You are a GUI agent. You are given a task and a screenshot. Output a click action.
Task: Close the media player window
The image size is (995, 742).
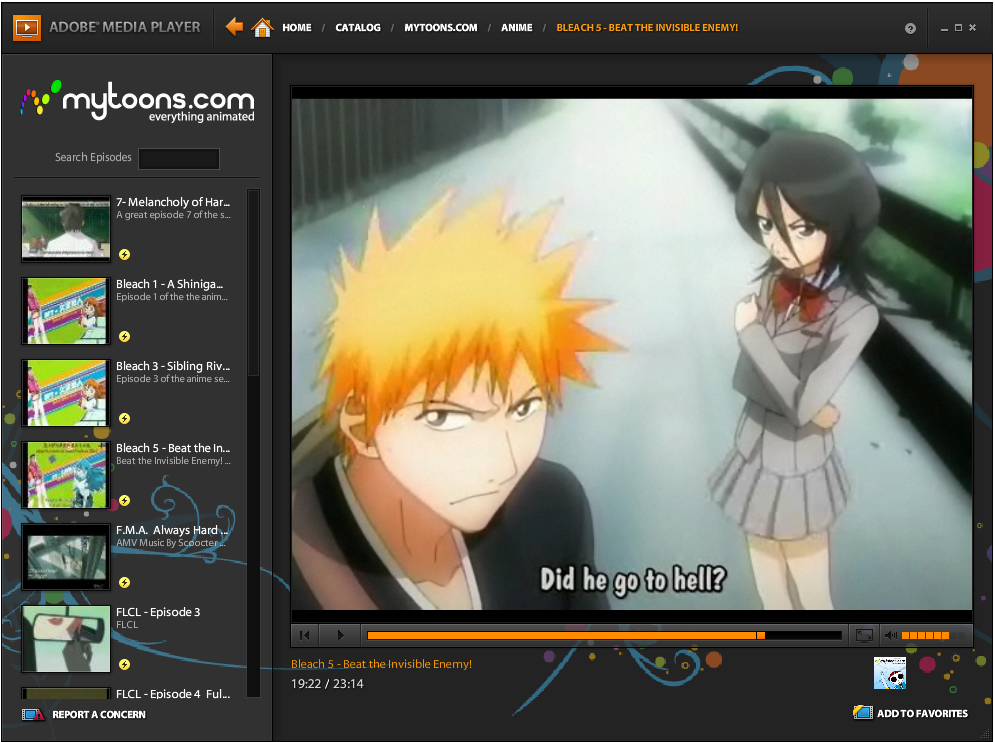pos(972,28)
